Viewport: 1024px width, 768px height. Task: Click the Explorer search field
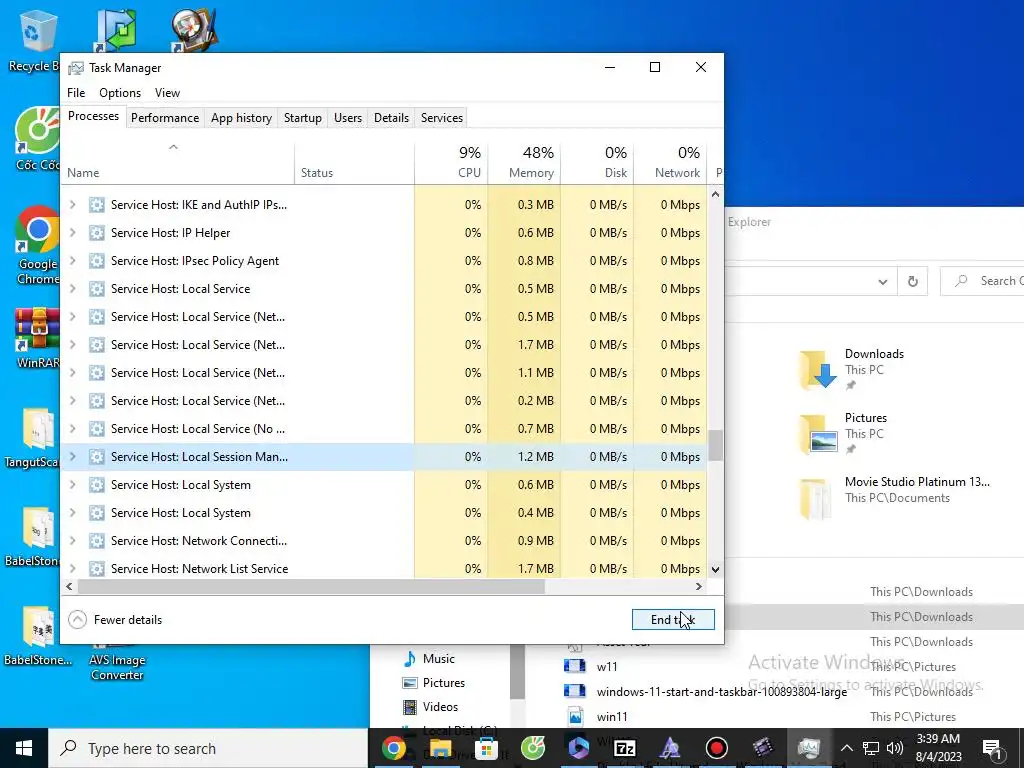coord(982,281)
